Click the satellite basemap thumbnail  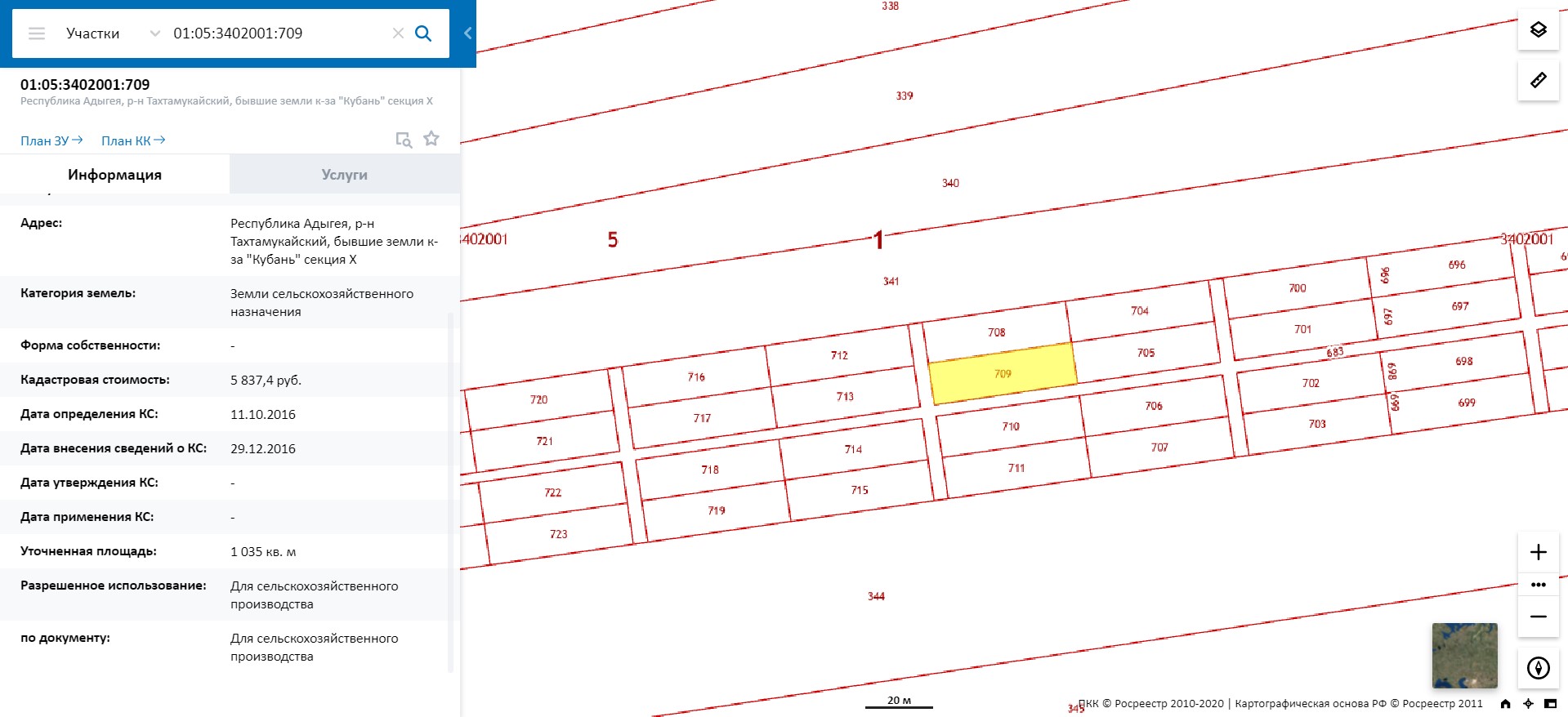click(x=1464, y=655)
